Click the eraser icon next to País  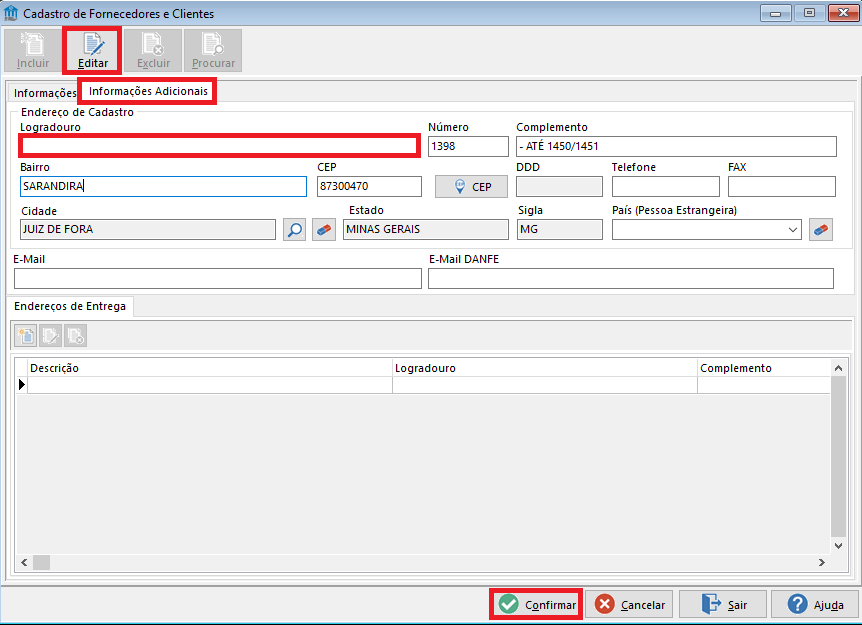[821, 230]
